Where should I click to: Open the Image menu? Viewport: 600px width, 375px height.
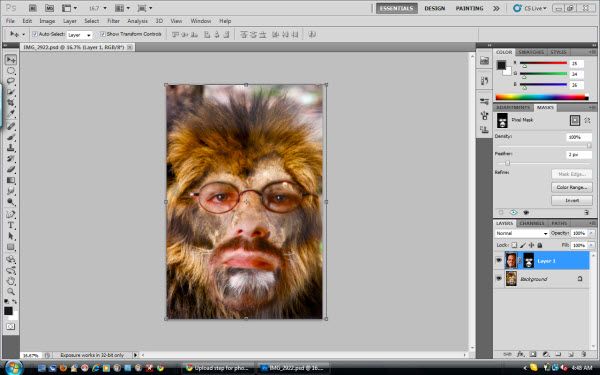coord(47,21)
